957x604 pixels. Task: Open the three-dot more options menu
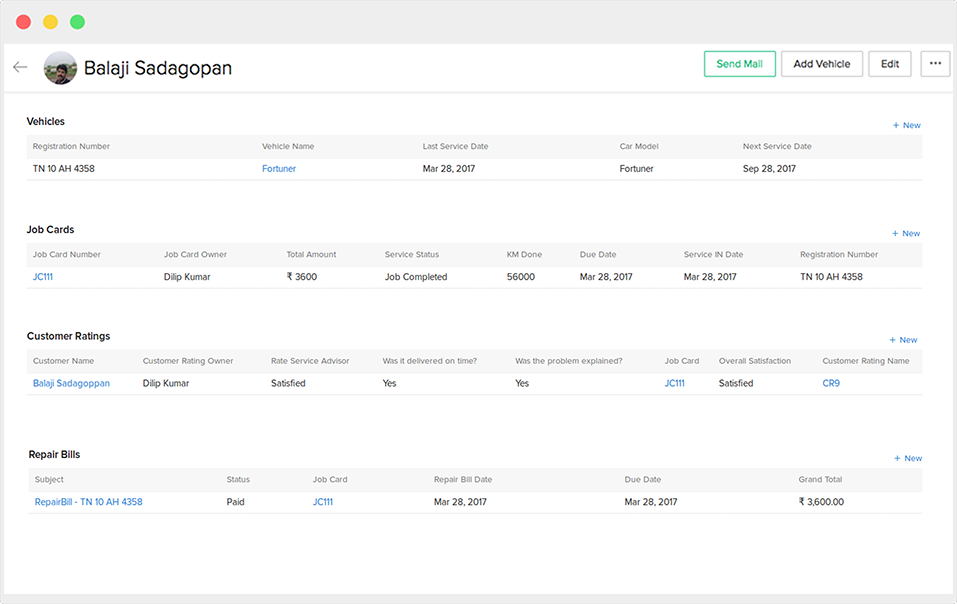[x=935, y=64]
